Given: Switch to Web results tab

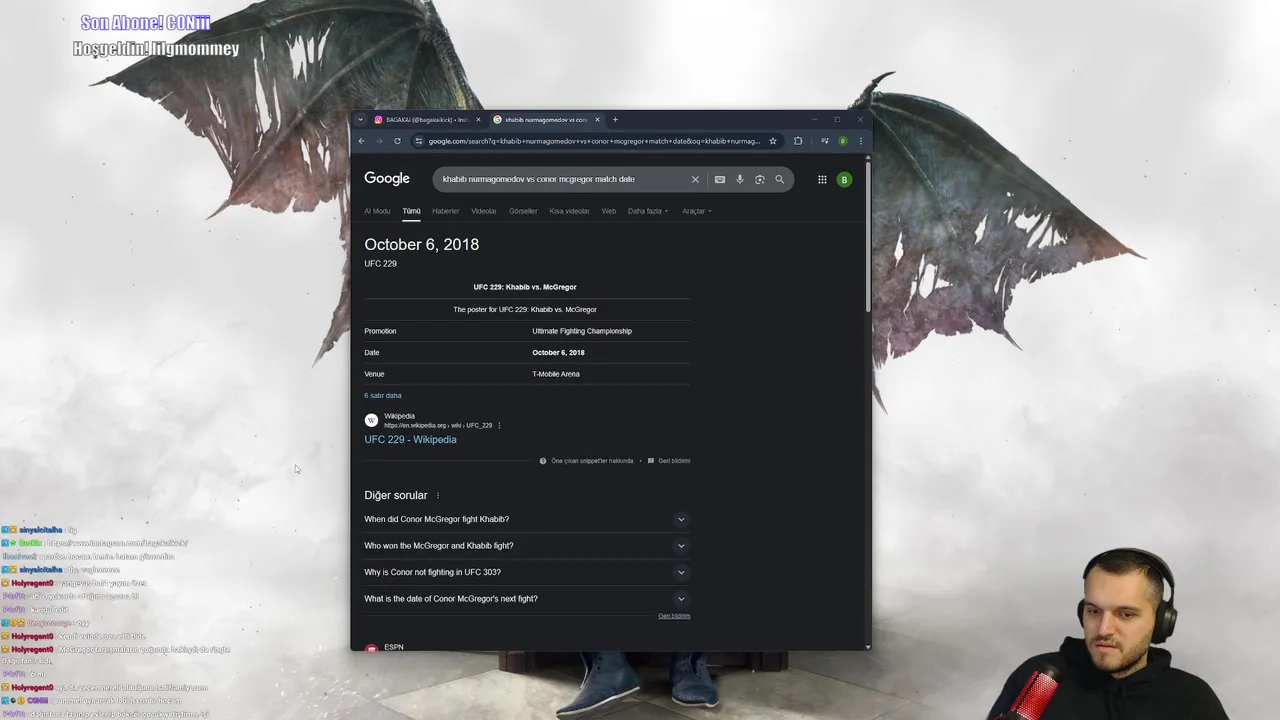Looking at the screenshot, I should (x=608, y=211).
